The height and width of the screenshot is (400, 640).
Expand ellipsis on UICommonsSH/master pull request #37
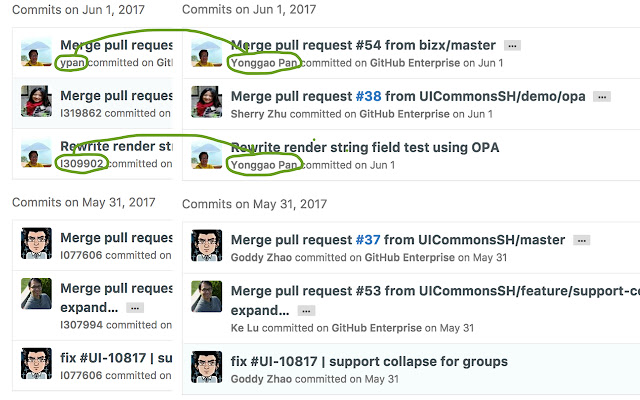click(581, 240)
